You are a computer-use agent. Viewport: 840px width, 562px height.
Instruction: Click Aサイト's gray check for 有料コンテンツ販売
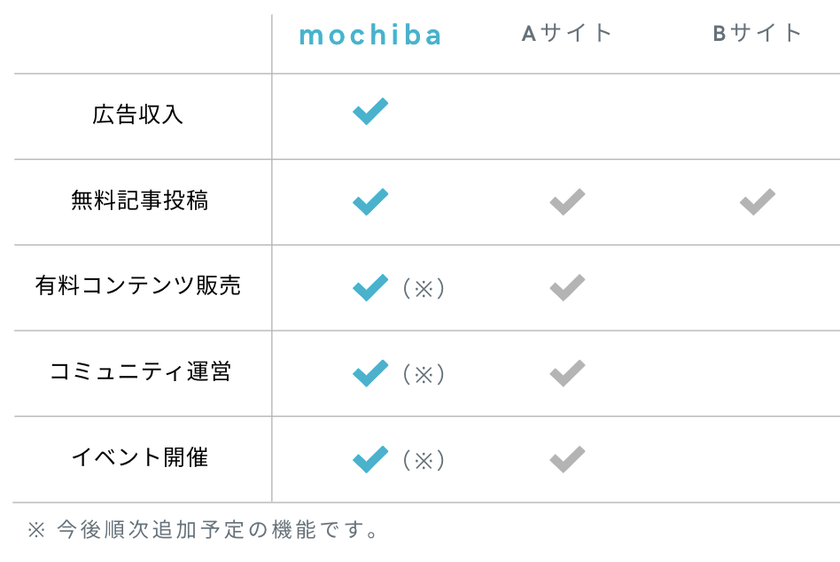click(567, 288)
